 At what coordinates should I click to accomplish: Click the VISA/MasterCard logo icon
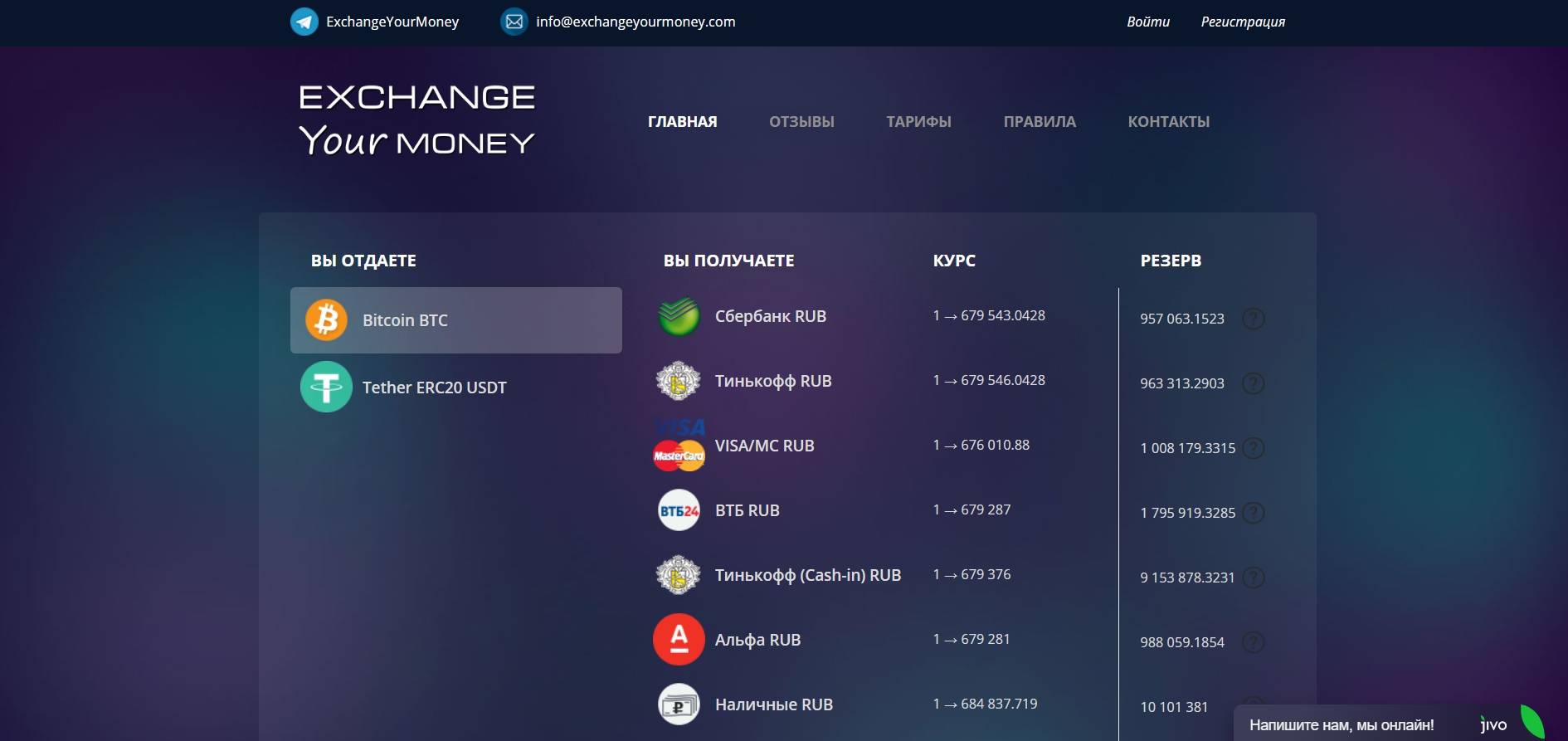click(x=679, y=446)
